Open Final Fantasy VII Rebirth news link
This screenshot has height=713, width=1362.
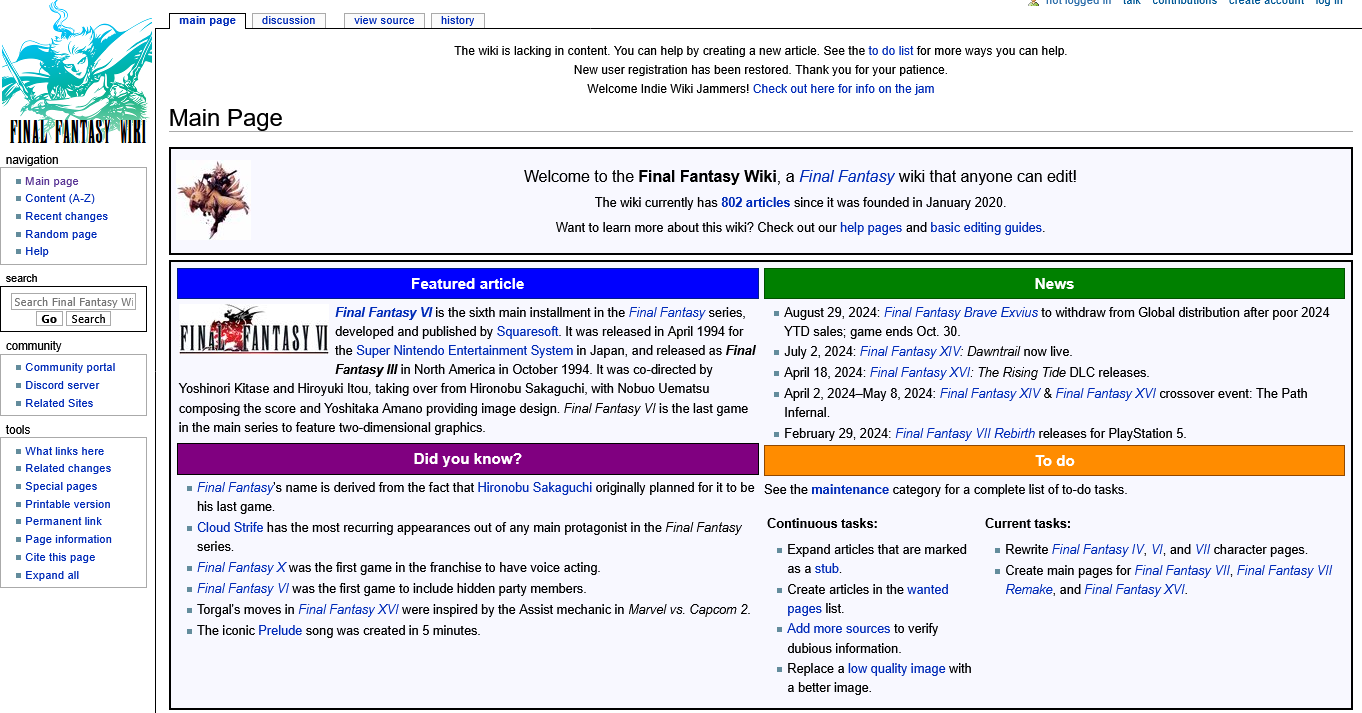coord(965,434)
